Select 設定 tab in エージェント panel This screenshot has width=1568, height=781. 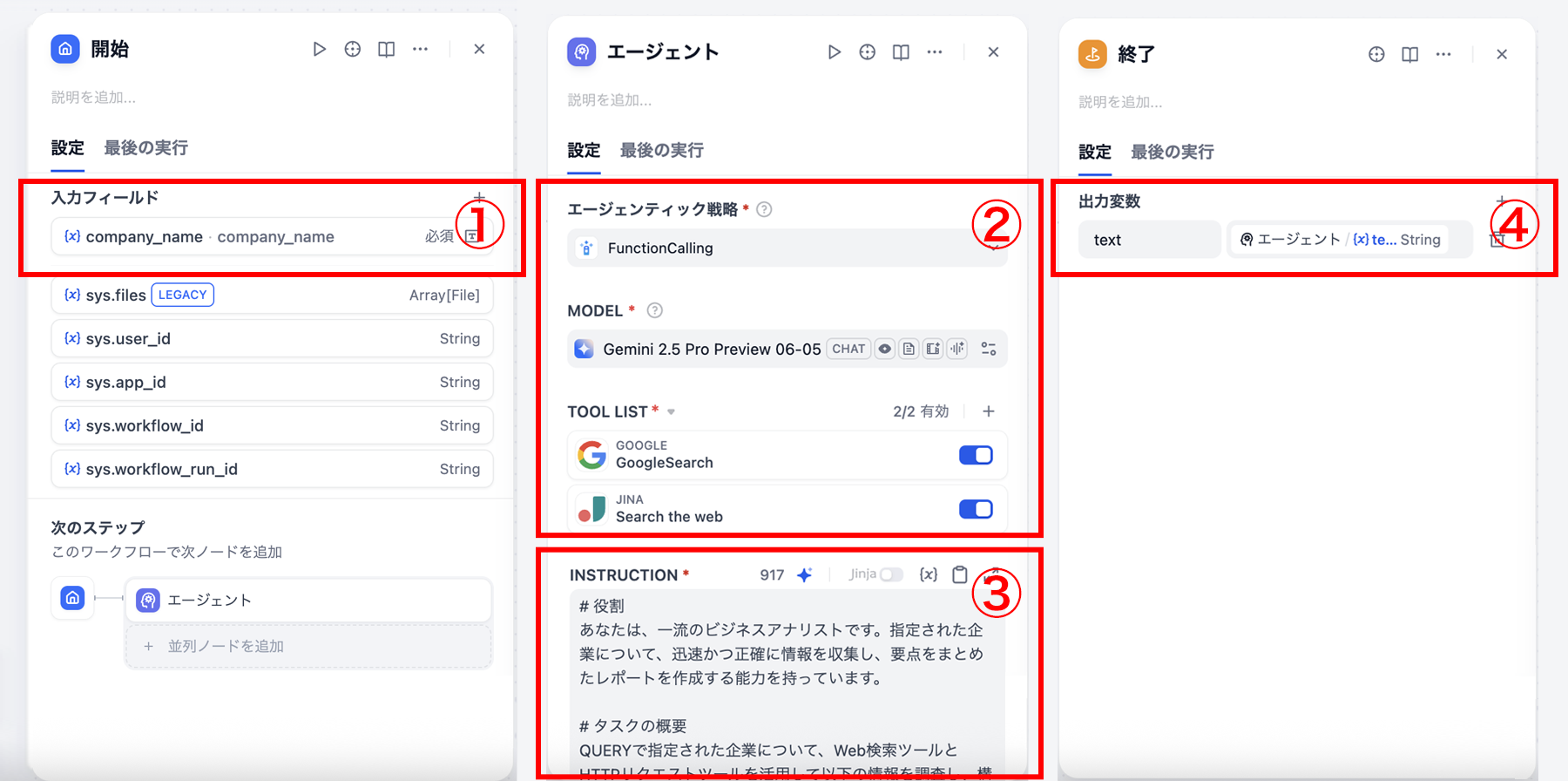tap(584, 150)
